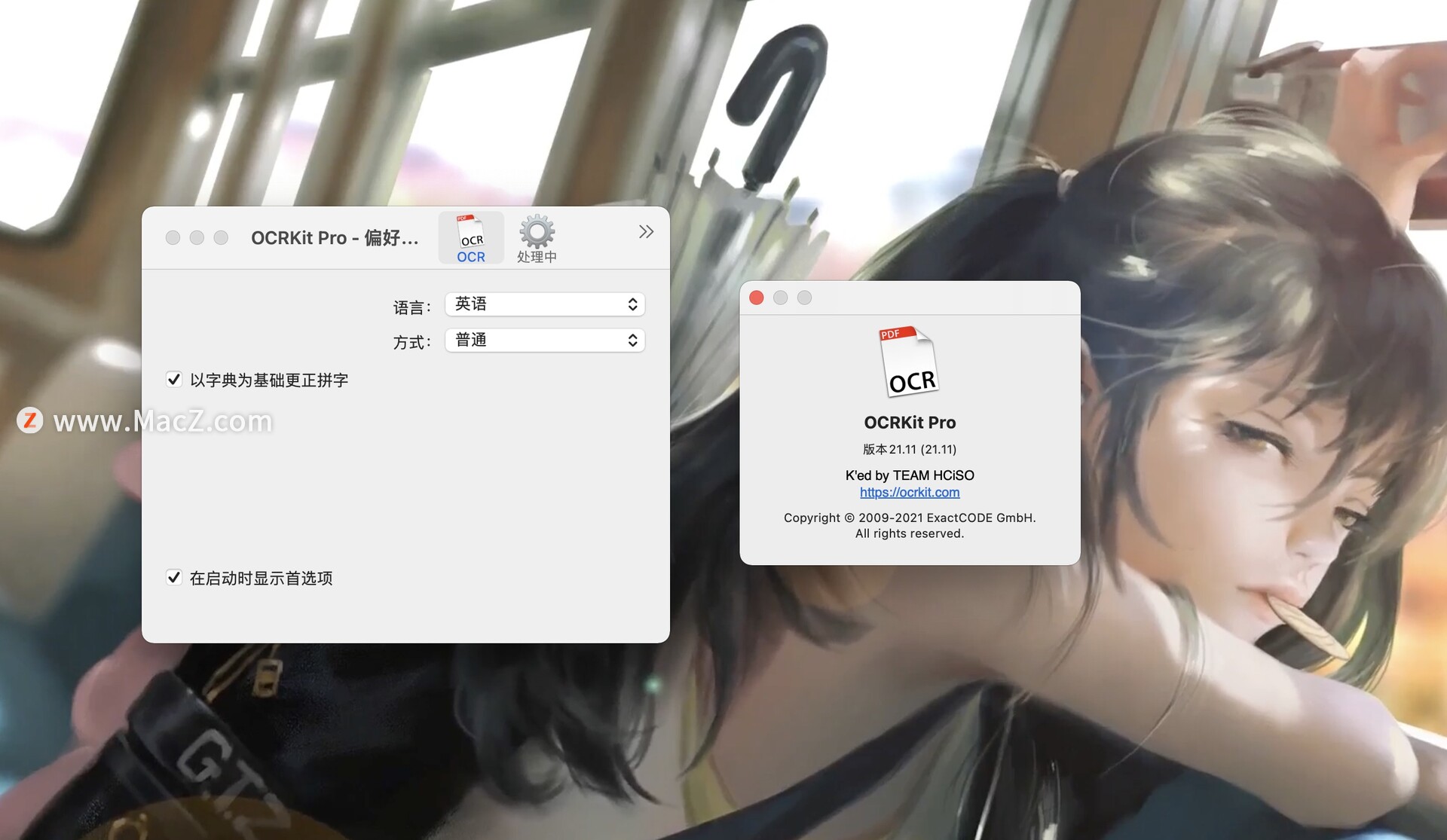The width and height of the screenshot is (1447, 840).
Task: Click the K'ed by TEAM HCiSO text
Action: (910, 475)
